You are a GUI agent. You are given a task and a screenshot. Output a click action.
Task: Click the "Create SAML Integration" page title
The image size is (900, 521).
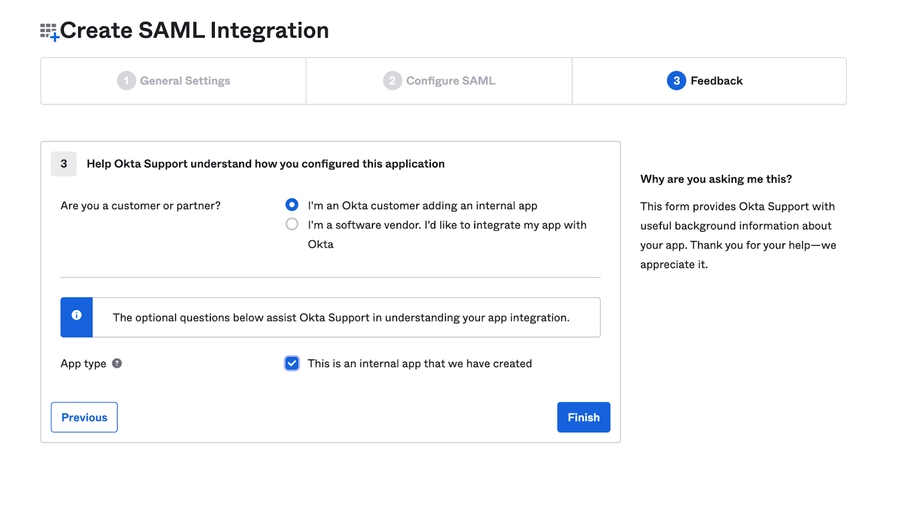tap(194, 31)
